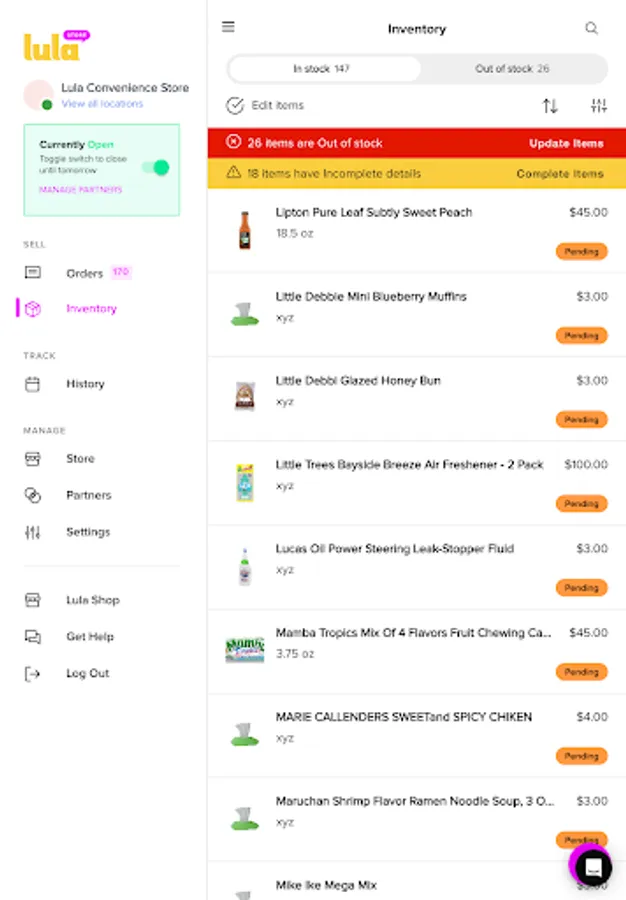This screenshot has width=626, height=900.
Task: Click the Log Out icon
Action: [x=33, y=673]
